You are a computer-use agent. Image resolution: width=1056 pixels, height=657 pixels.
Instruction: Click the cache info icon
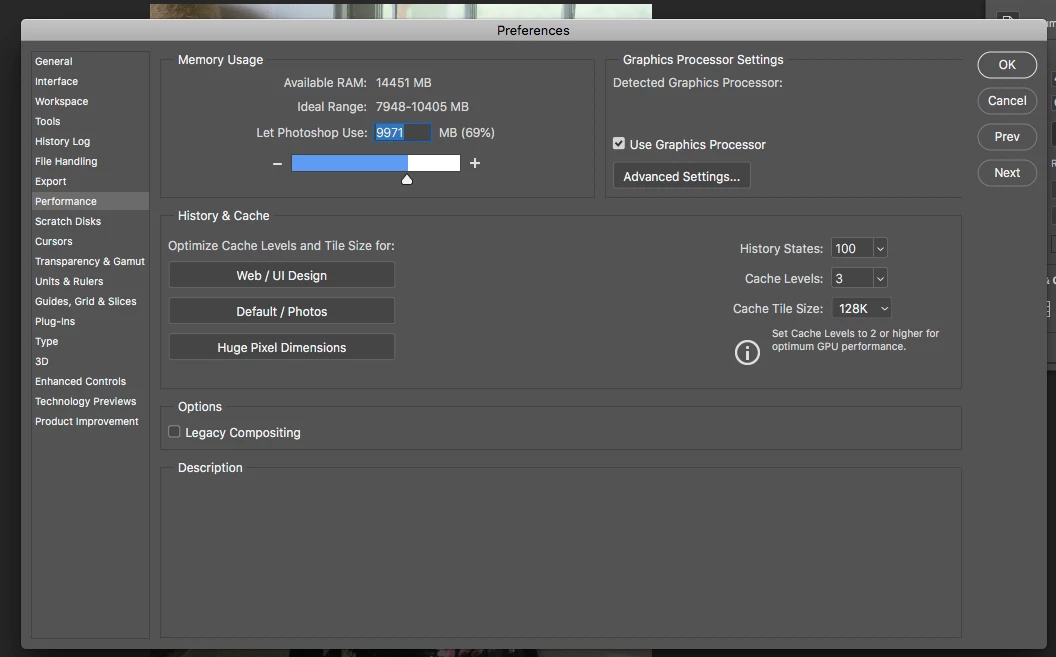click(747, 352)
